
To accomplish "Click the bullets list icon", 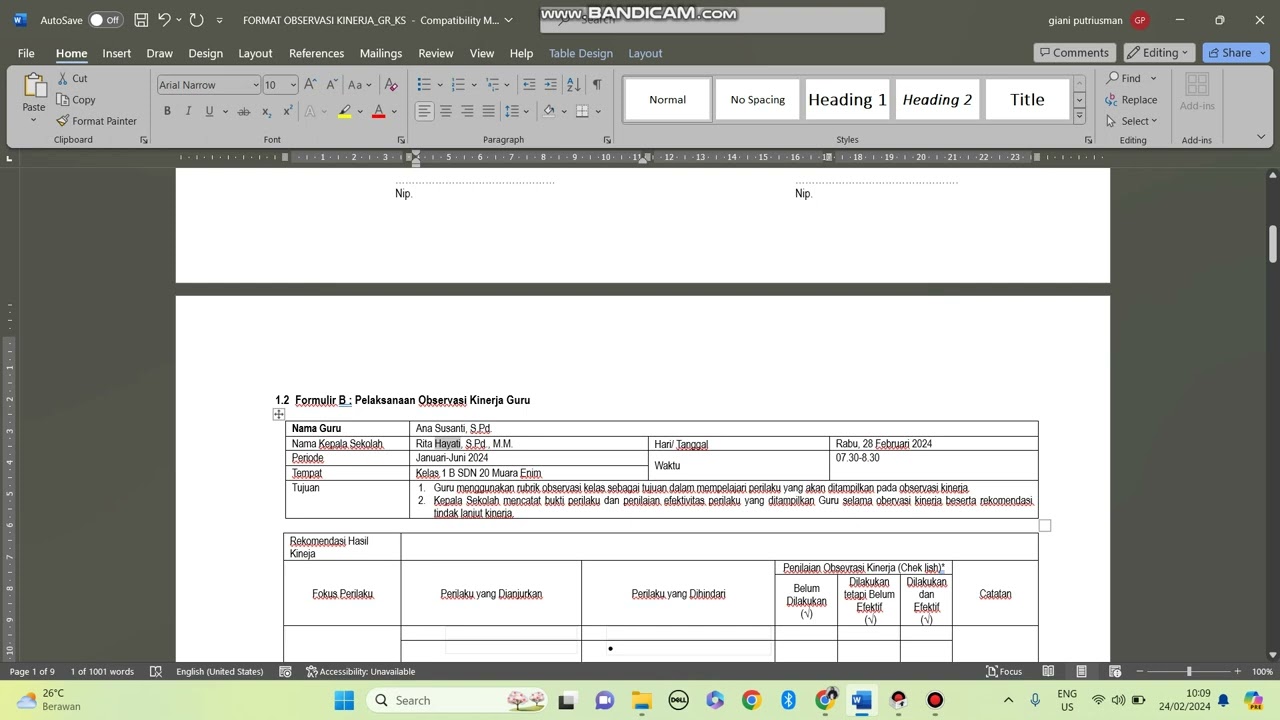I will (x=424, y=85).
